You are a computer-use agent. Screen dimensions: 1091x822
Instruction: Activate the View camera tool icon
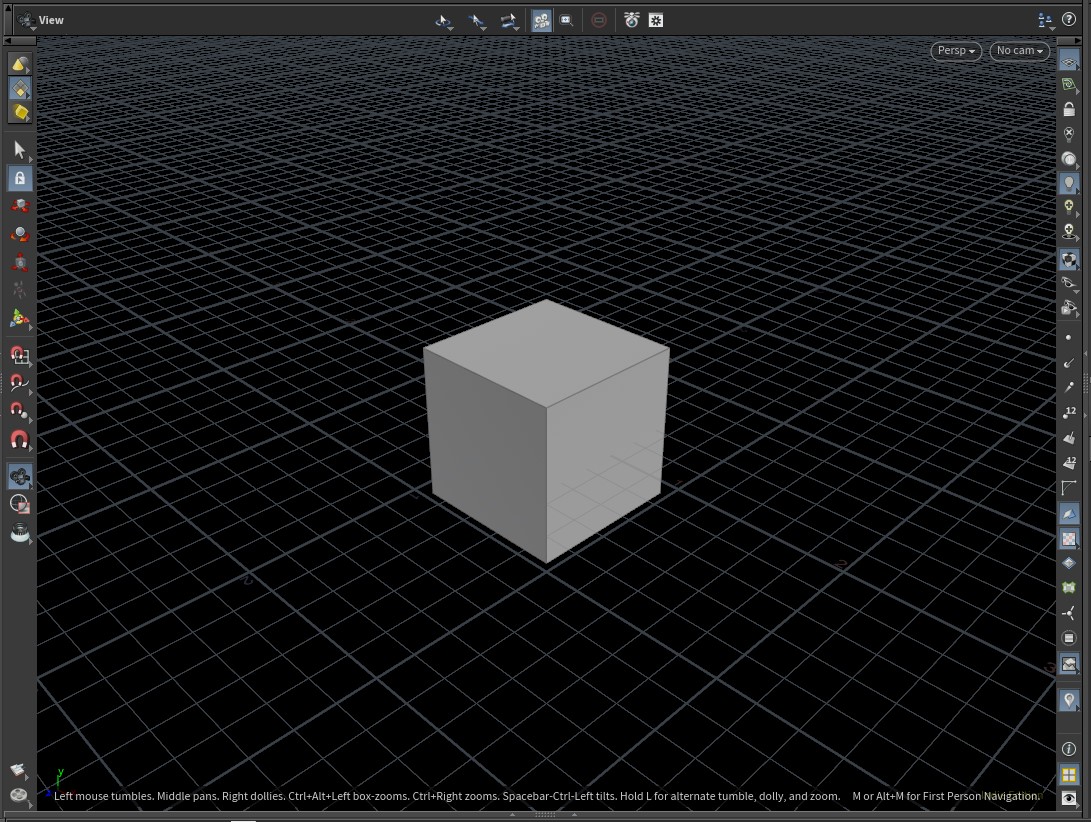[19, 477]
